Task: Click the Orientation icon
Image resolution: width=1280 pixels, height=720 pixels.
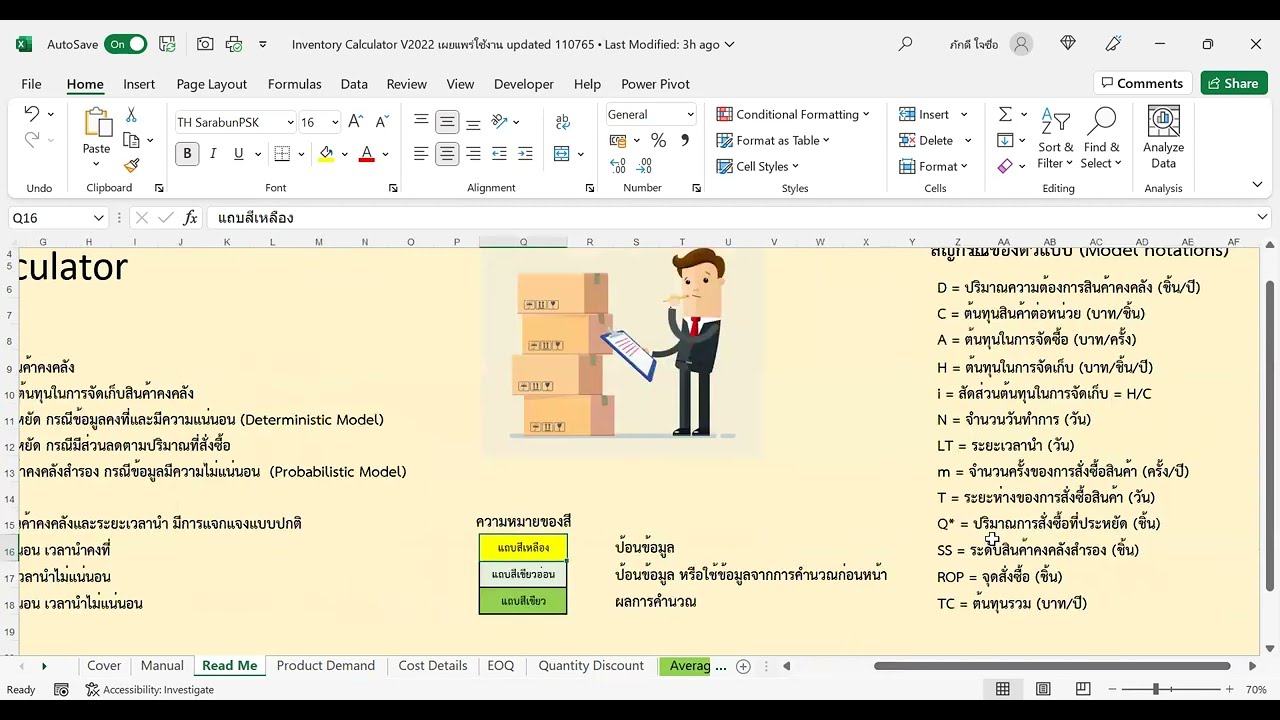Action: click(500, 122)
